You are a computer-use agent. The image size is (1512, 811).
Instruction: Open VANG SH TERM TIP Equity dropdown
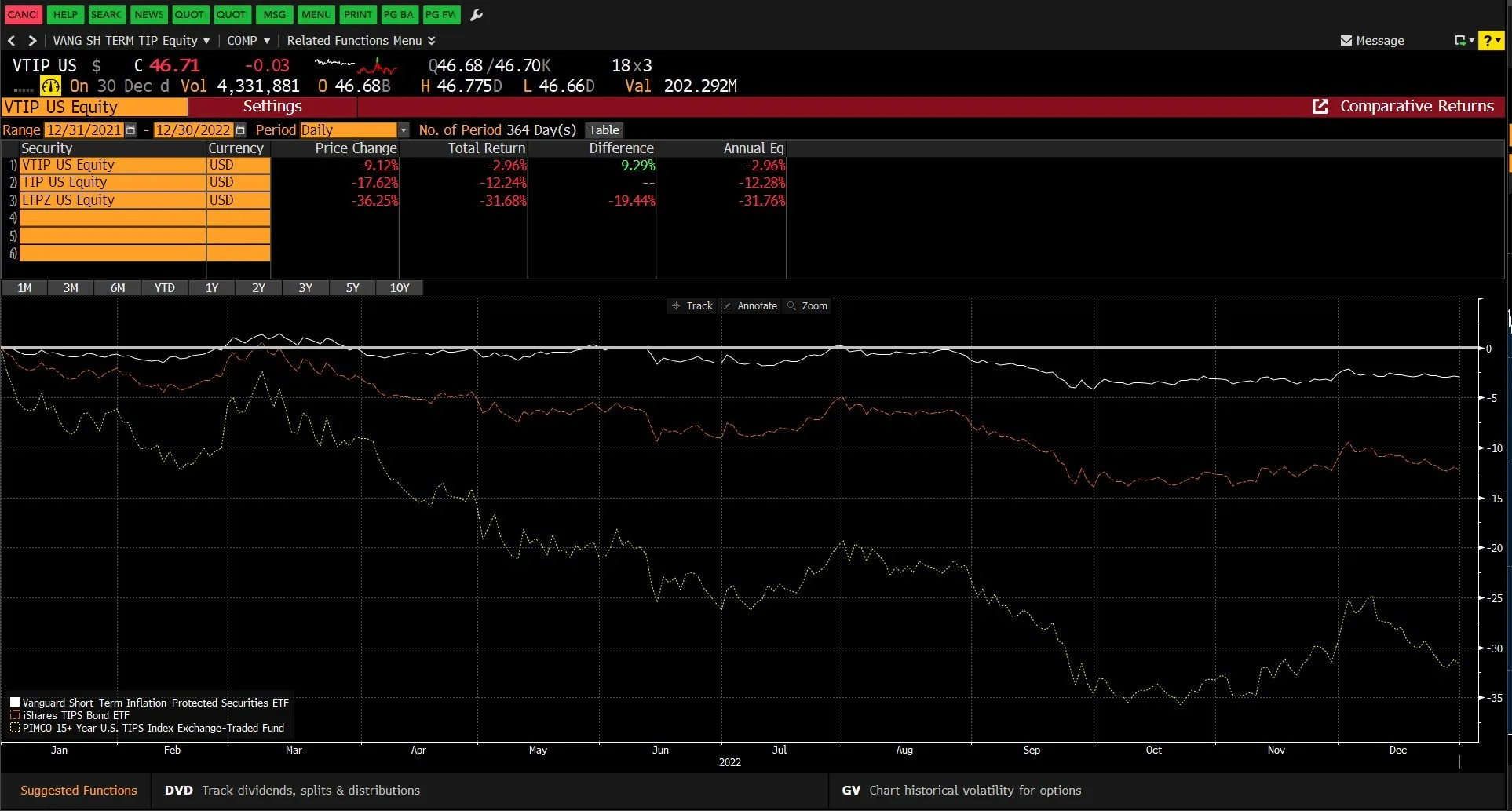pyautogui.click(x=131, y=40)
